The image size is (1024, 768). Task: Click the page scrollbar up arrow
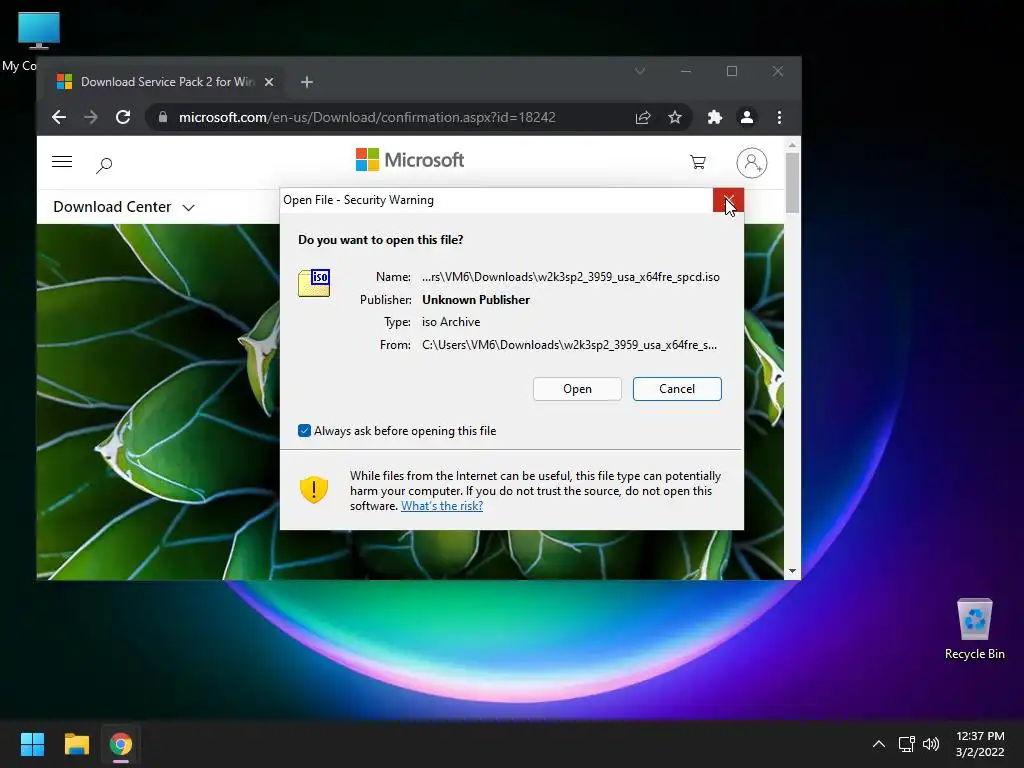click(792, 144)
